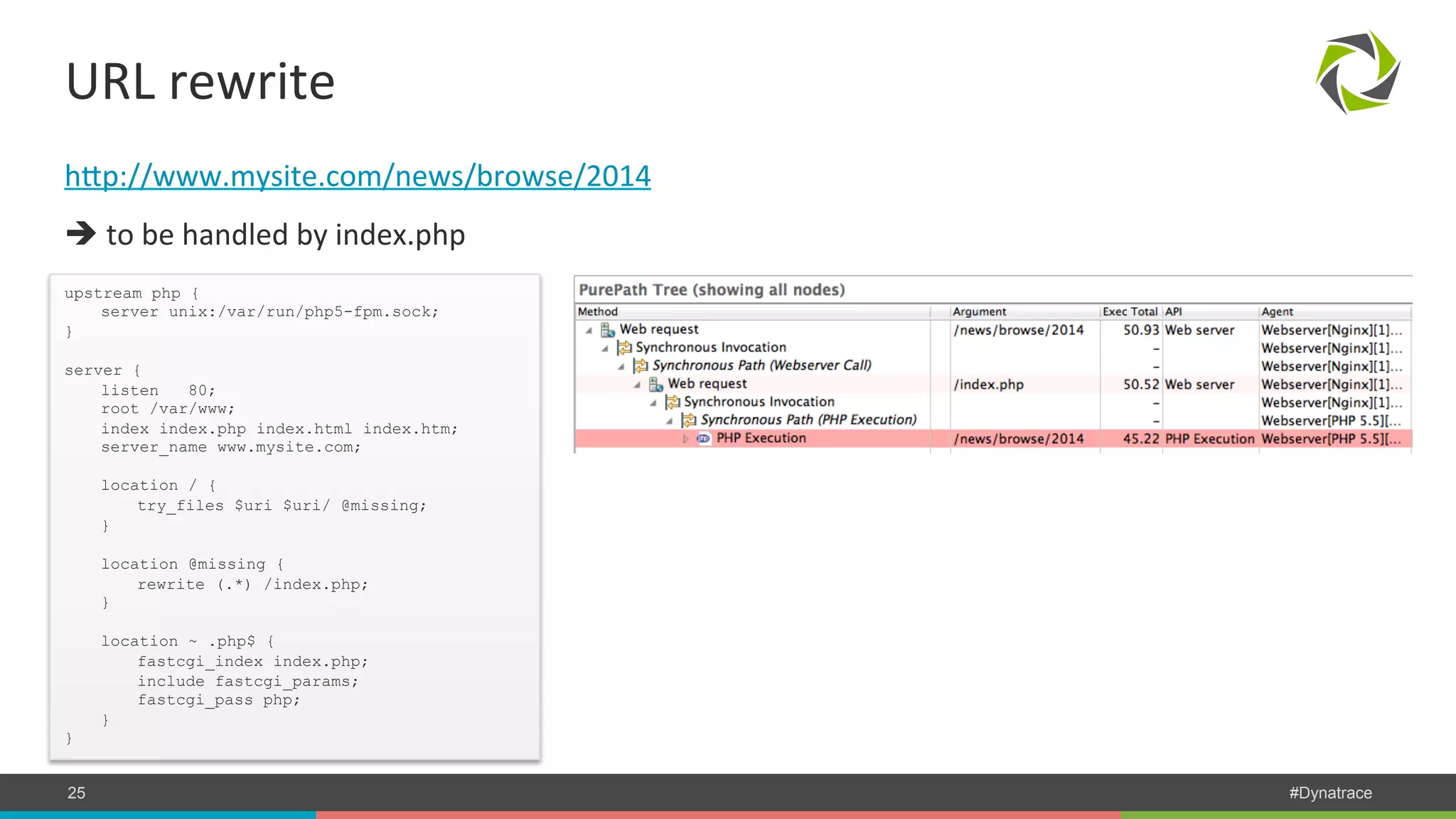Expand the PHP Execution node

685,439
